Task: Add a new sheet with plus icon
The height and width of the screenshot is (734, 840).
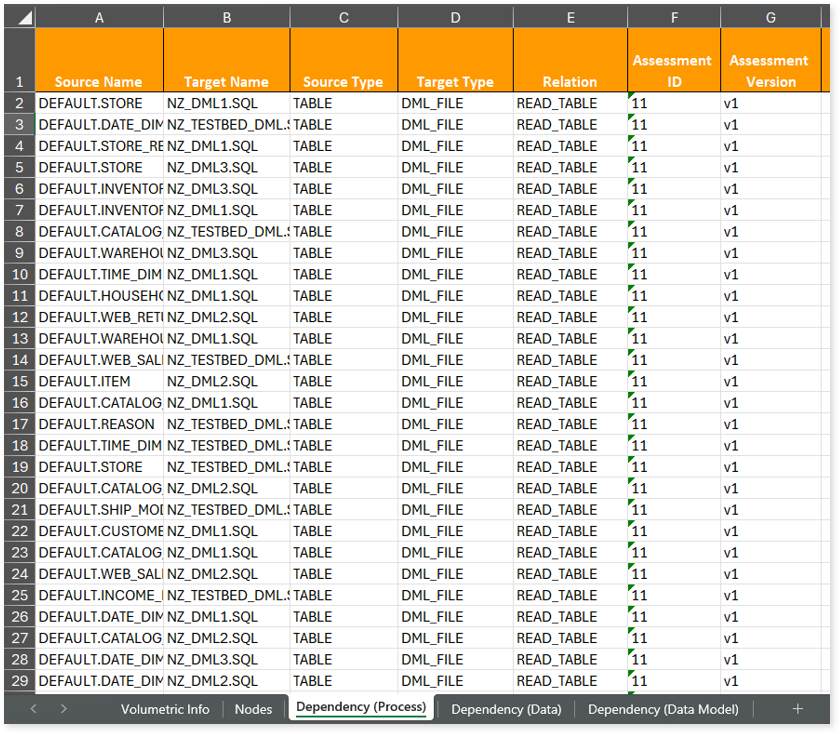Action: click(x=797, y=709)
